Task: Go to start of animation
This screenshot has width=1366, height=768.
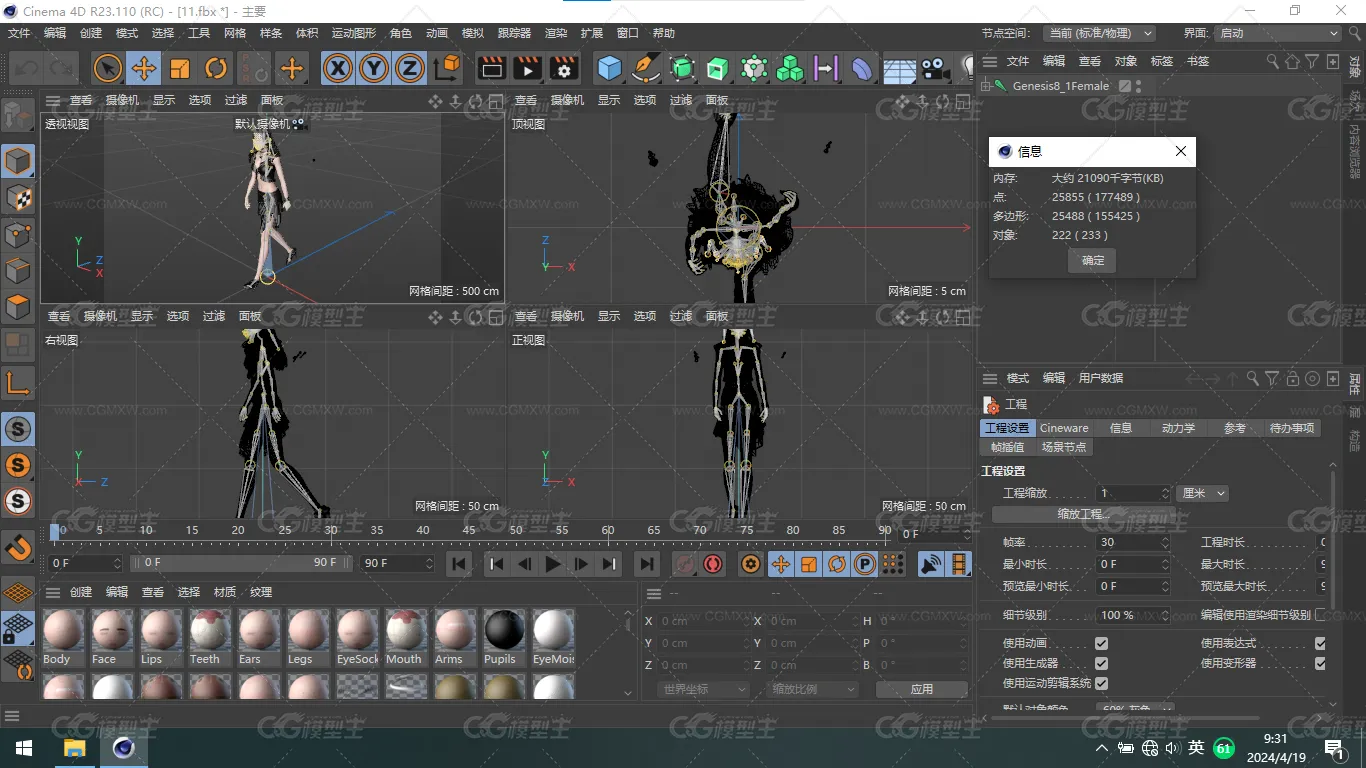Action: [x=459, y=564]
